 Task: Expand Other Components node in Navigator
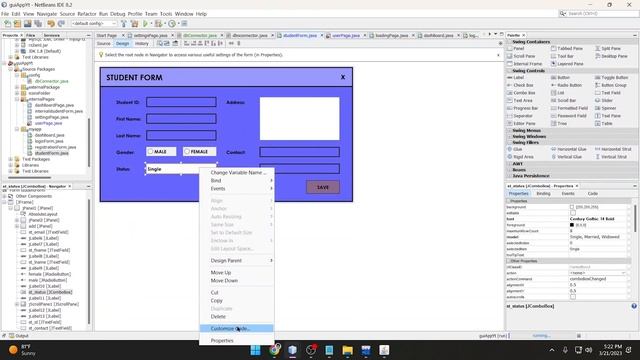point(4,196)
